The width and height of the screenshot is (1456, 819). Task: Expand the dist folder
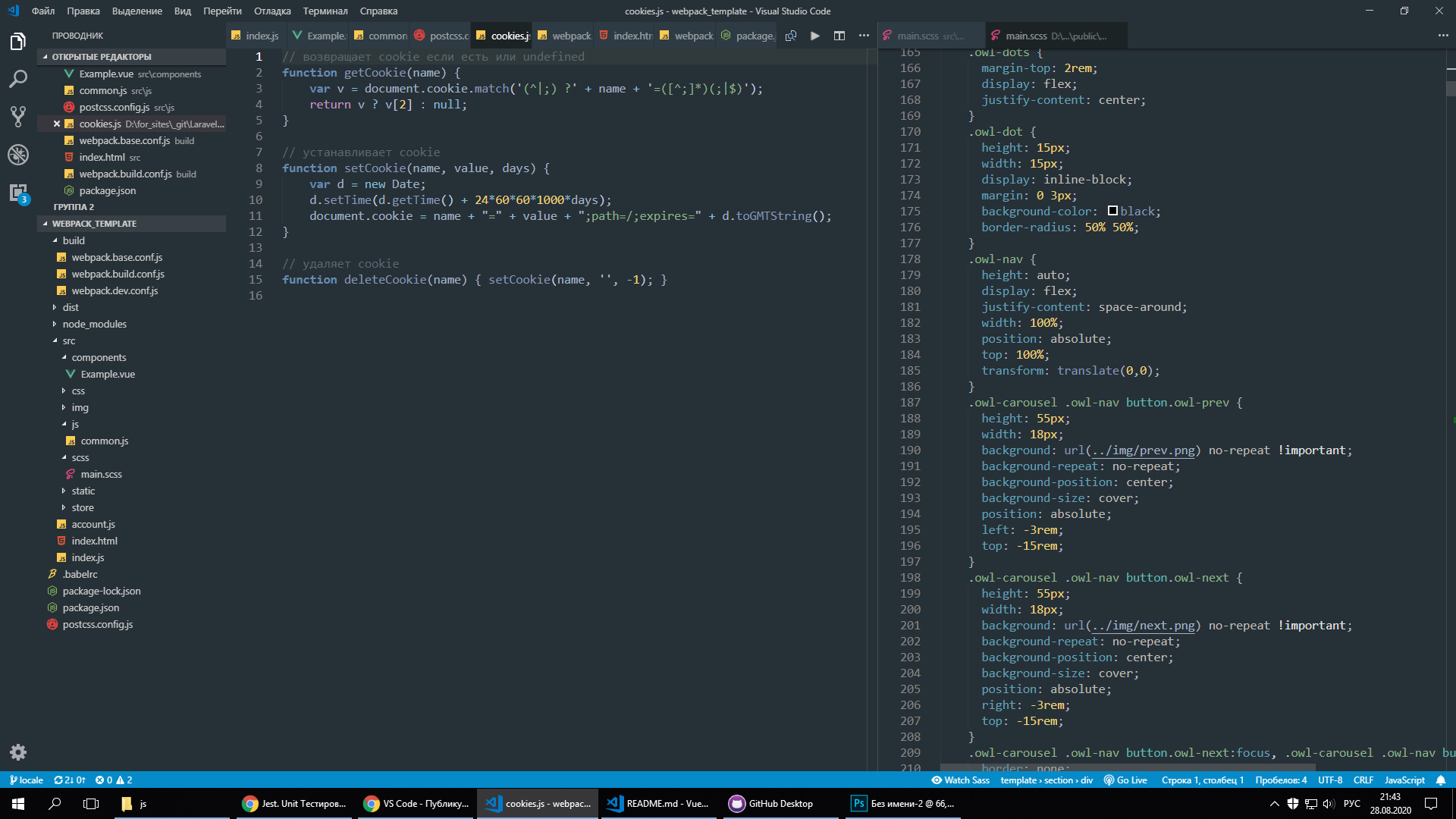click(71, 307)
